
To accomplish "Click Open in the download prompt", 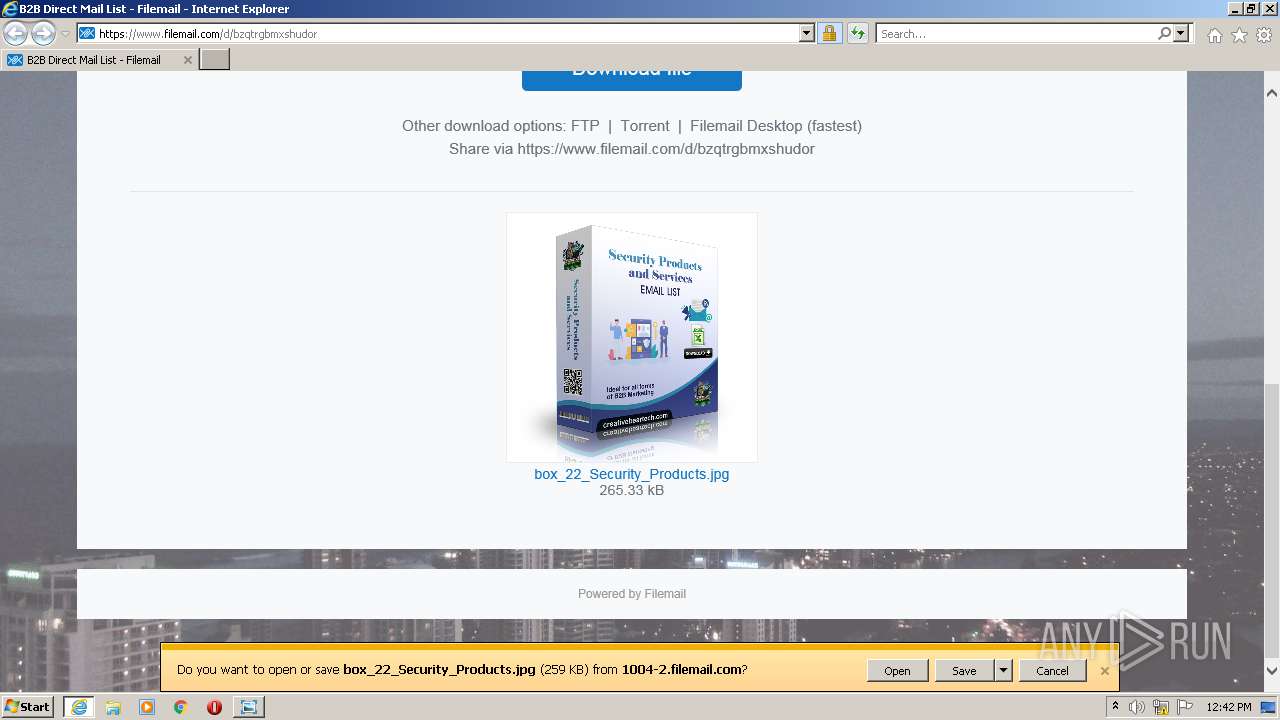I will 897,671.
